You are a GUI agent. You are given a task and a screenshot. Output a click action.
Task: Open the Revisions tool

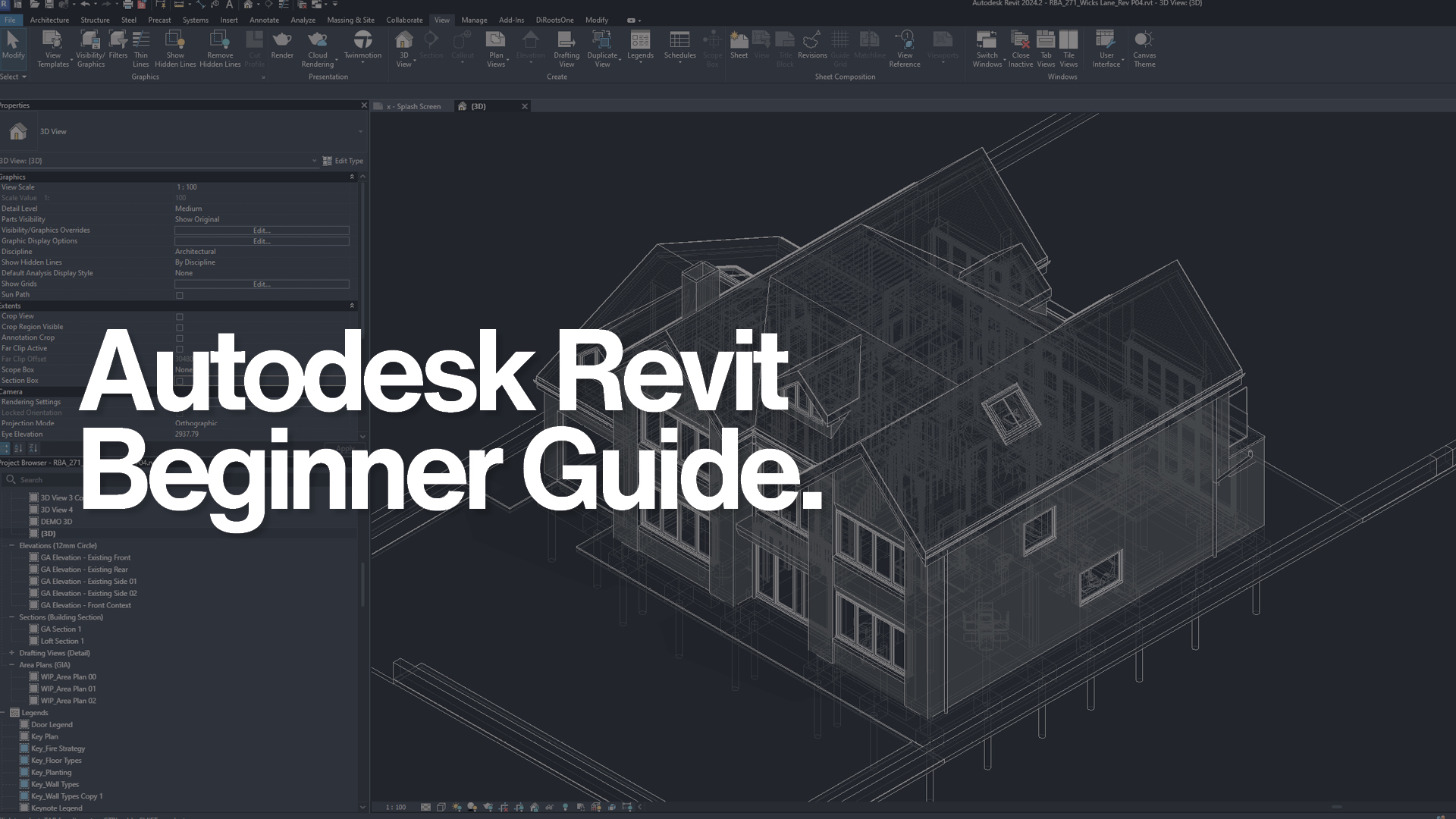[x=811, y=47]
